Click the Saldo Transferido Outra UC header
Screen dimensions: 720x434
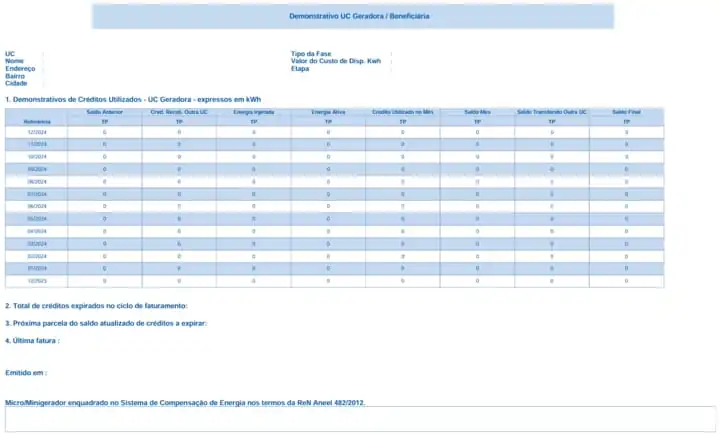(x=552, y=112)
